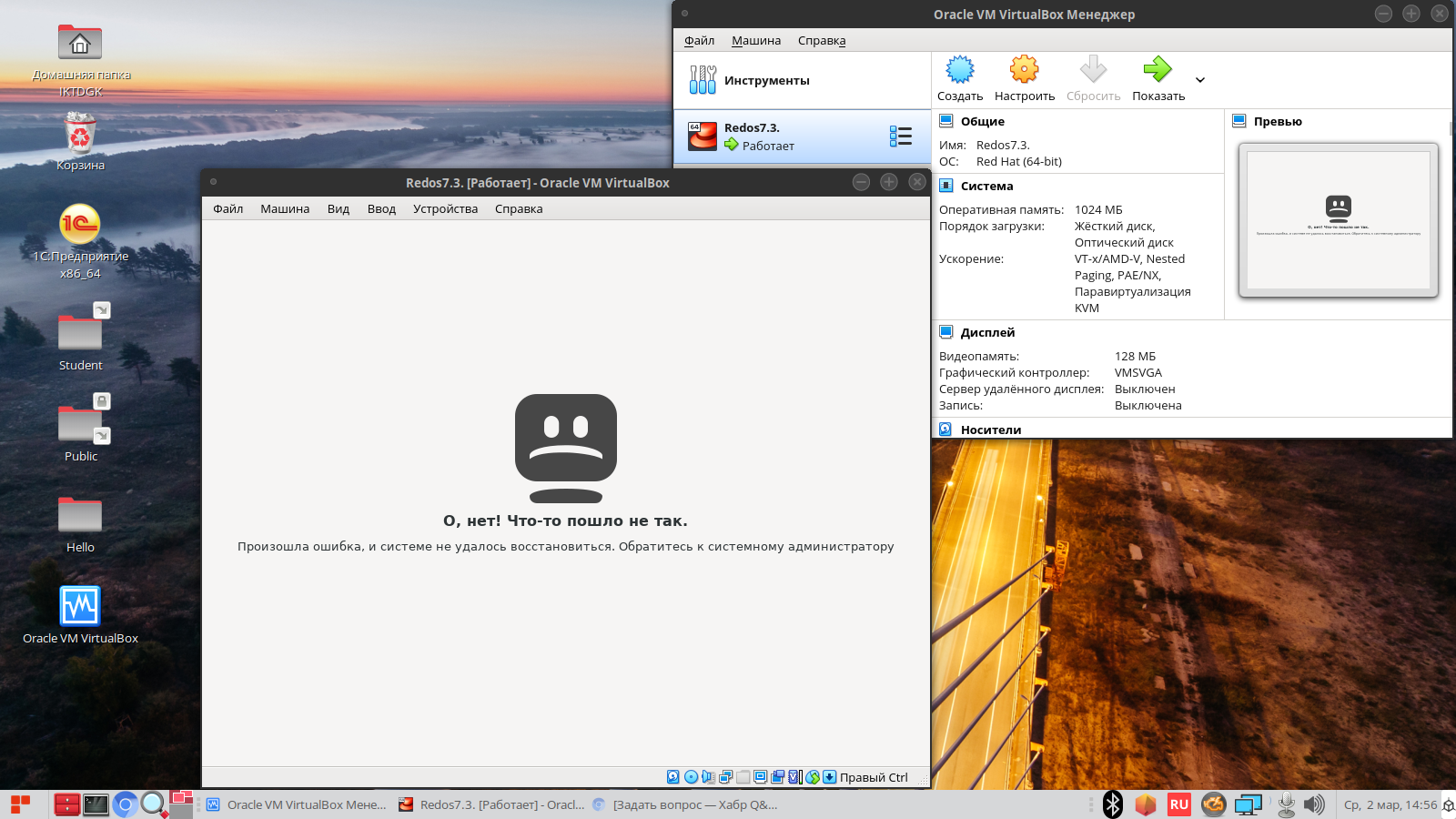
Task: Click the network adapters status icon
Action: (x=725, y=777)
